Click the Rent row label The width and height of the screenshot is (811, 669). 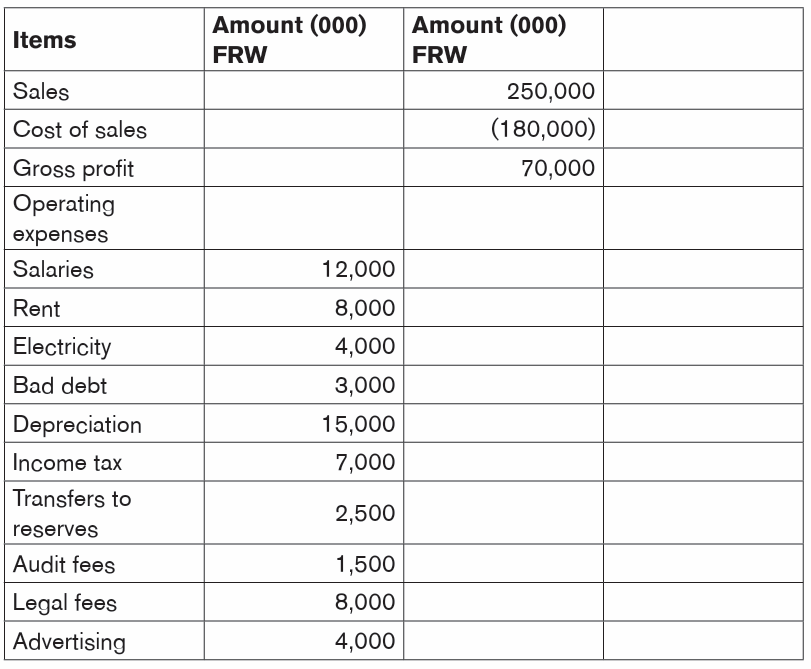(x=36, y=308)
